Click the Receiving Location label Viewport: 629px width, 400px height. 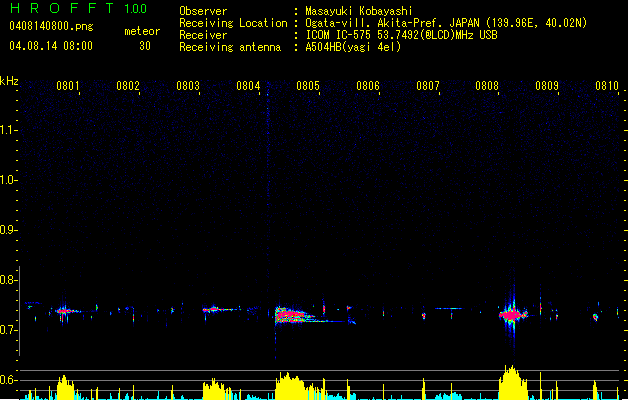coord(233,23)
